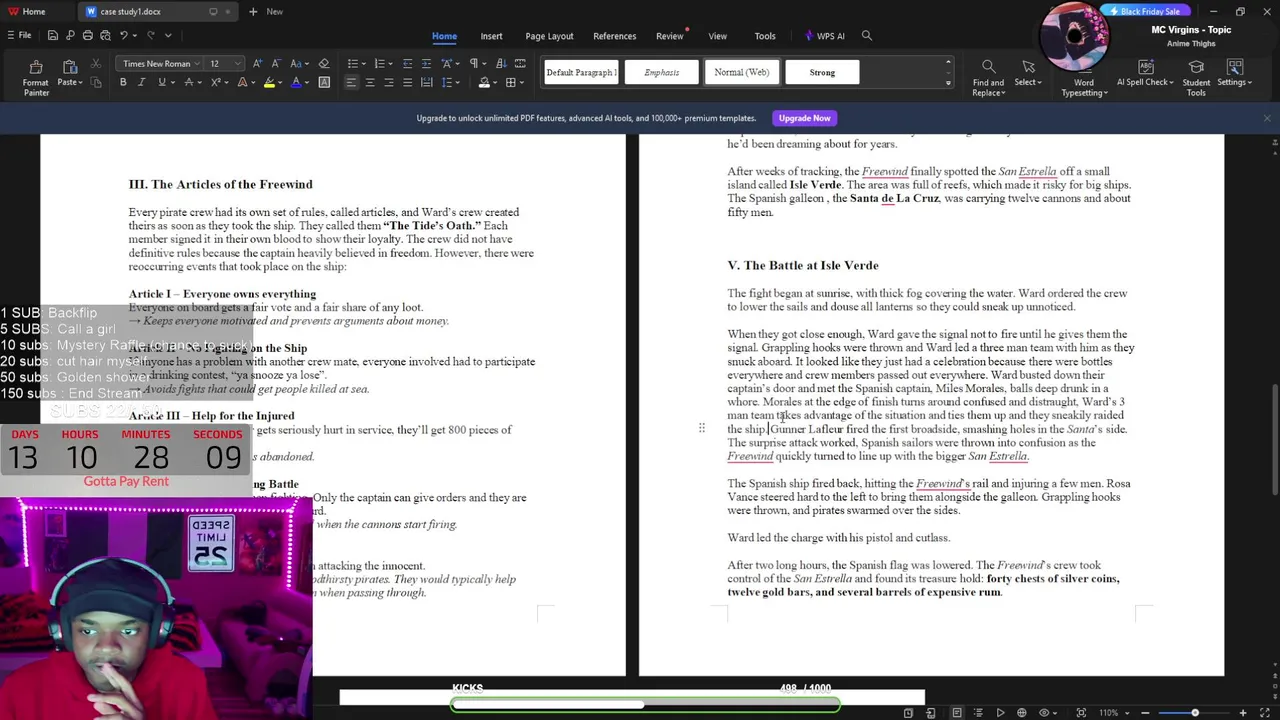Enter full screen using the bottom-right corner icon
The width and height of the screenshot is (1280, 720).
pyautogui.click(x=1265, y=713)
